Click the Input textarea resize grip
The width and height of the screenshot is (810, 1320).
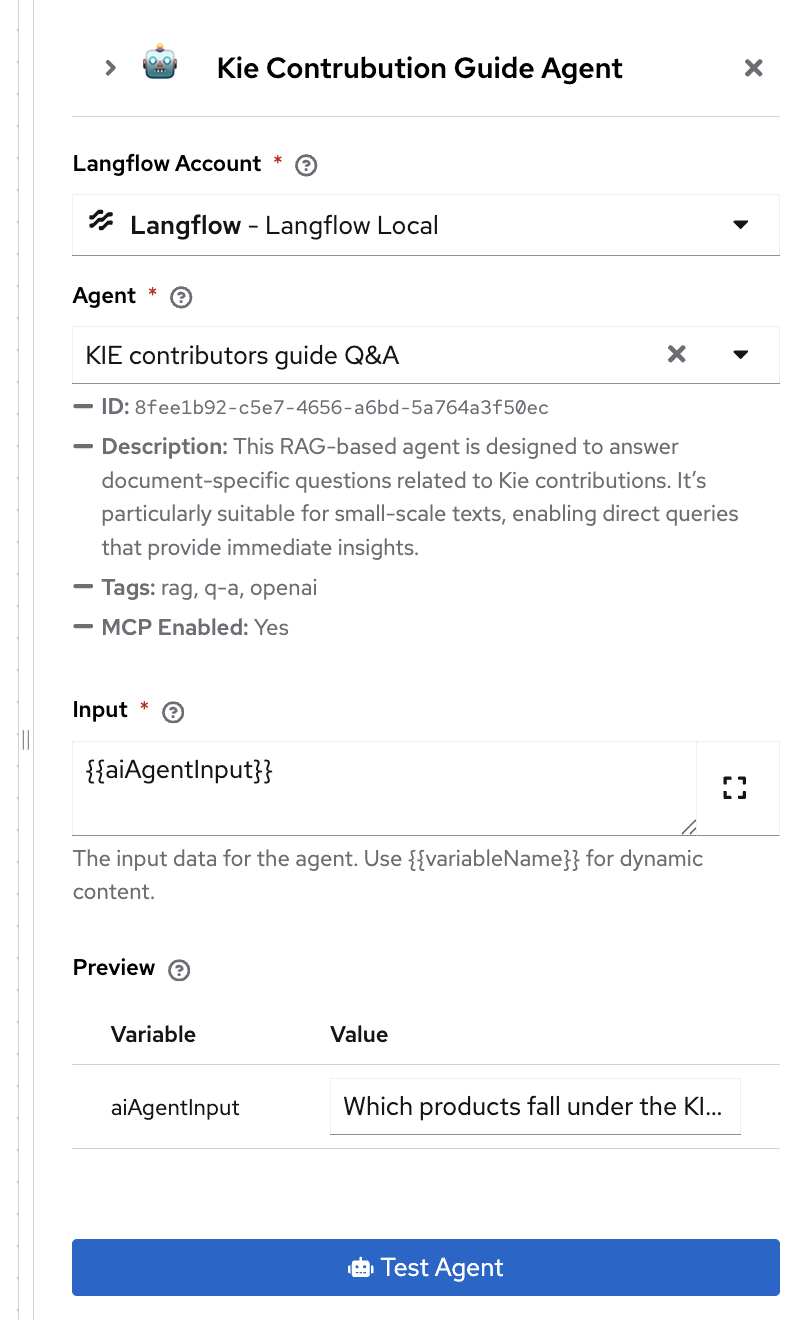(x=689, y=826)
